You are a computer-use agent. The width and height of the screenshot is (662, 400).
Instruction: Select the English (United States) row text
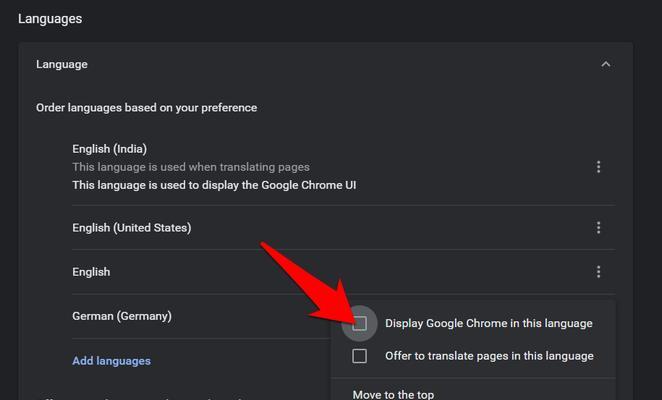(132, 228)
